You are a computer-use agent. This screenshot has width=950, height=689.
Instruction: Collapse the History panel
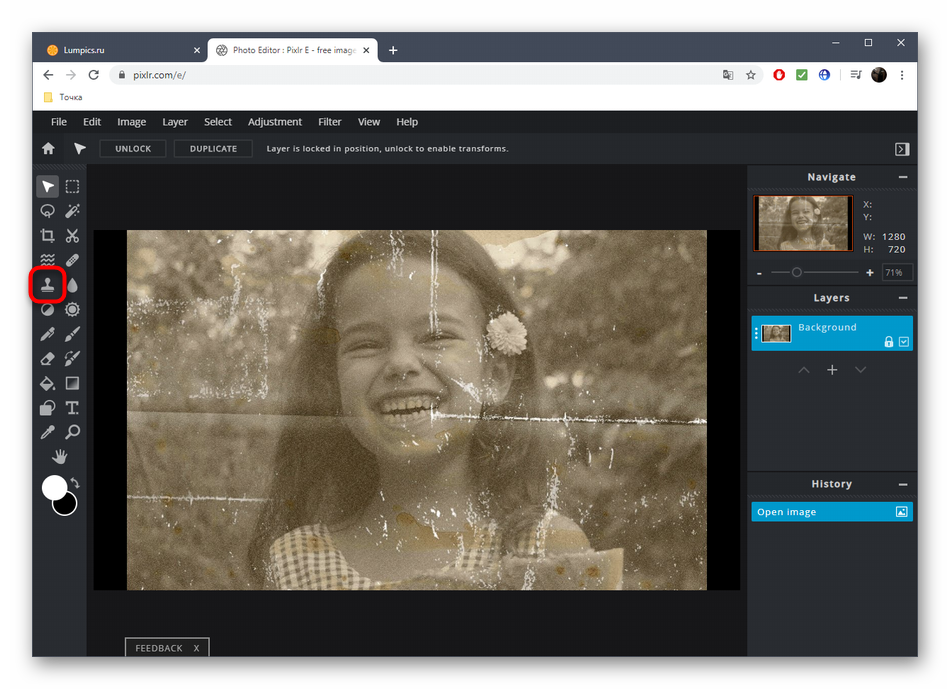click(x=903, y=484)
